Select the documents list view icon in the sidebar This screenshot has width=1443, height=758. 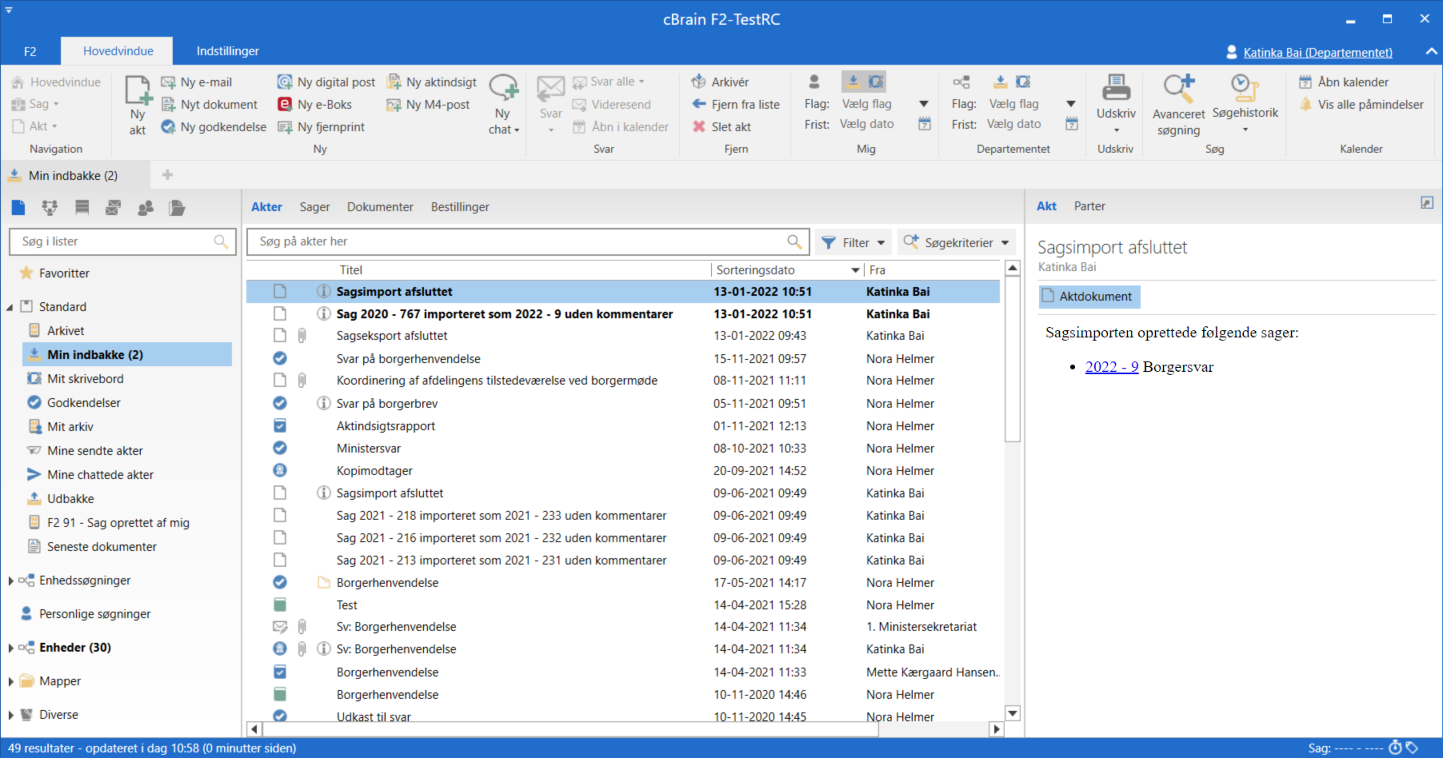pos(18,208)
